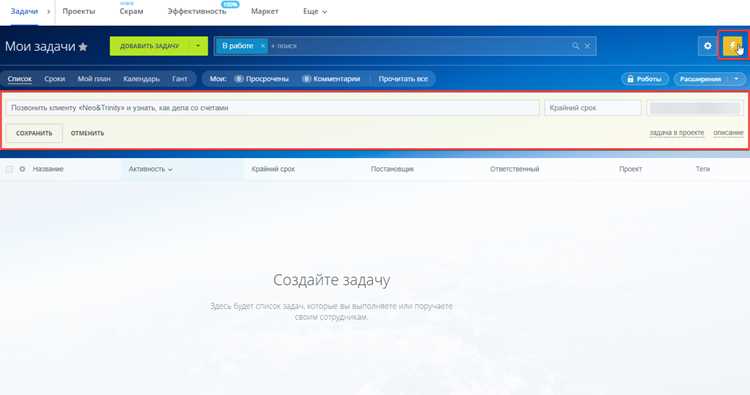
Task: Switch to Проекты tab
Action: [x=79, y=11]
